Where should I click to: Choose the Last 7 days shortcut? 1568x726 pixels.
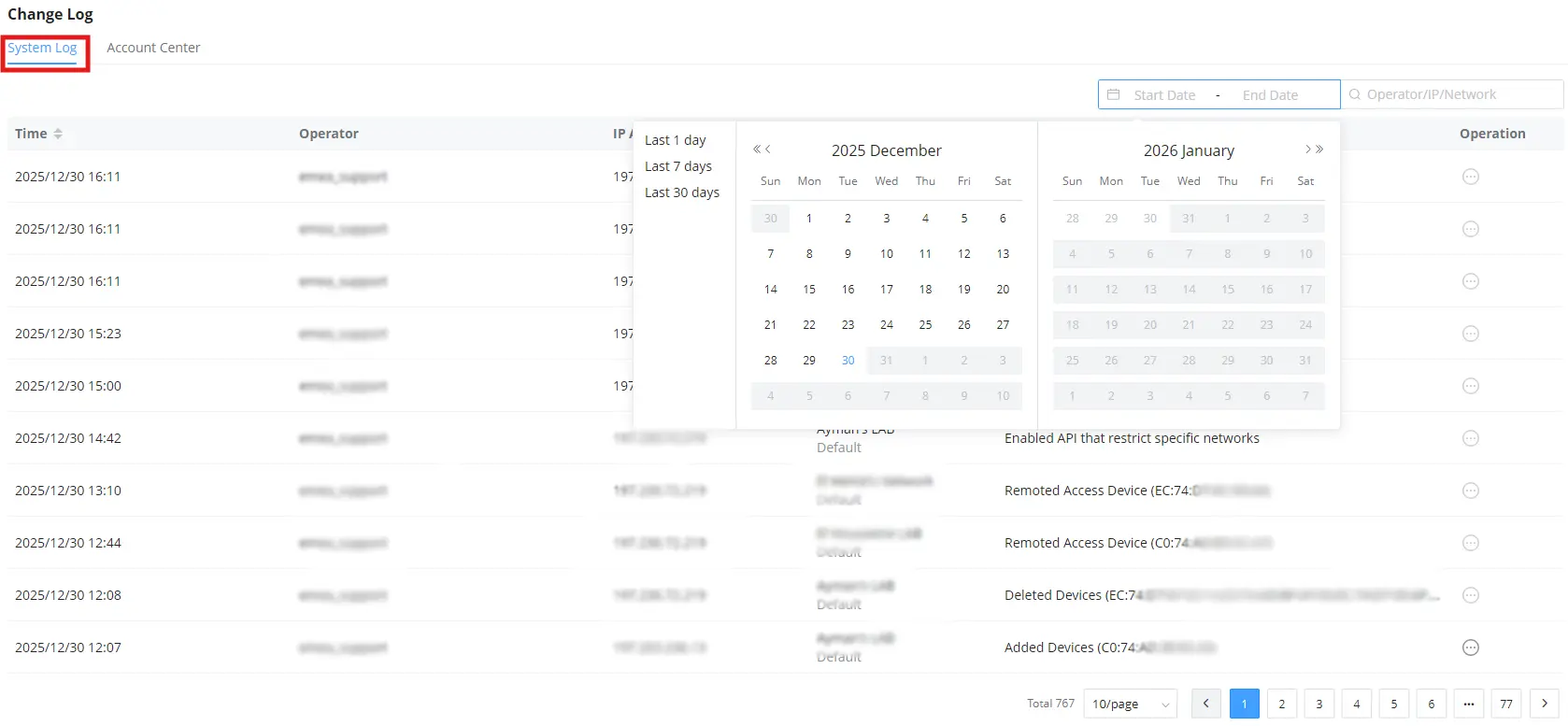[x=678, y=166]
